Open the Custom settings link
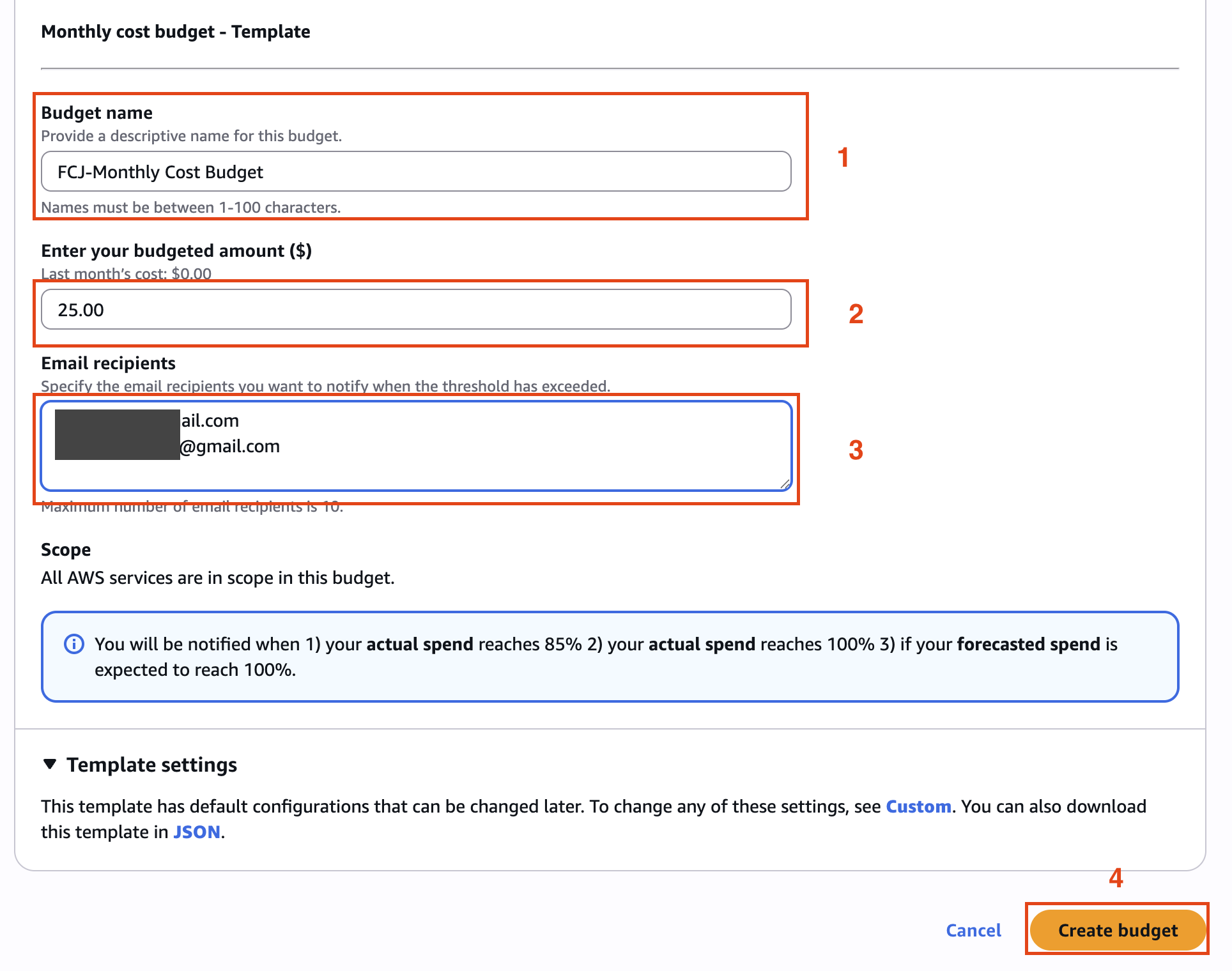 [918, 806]
